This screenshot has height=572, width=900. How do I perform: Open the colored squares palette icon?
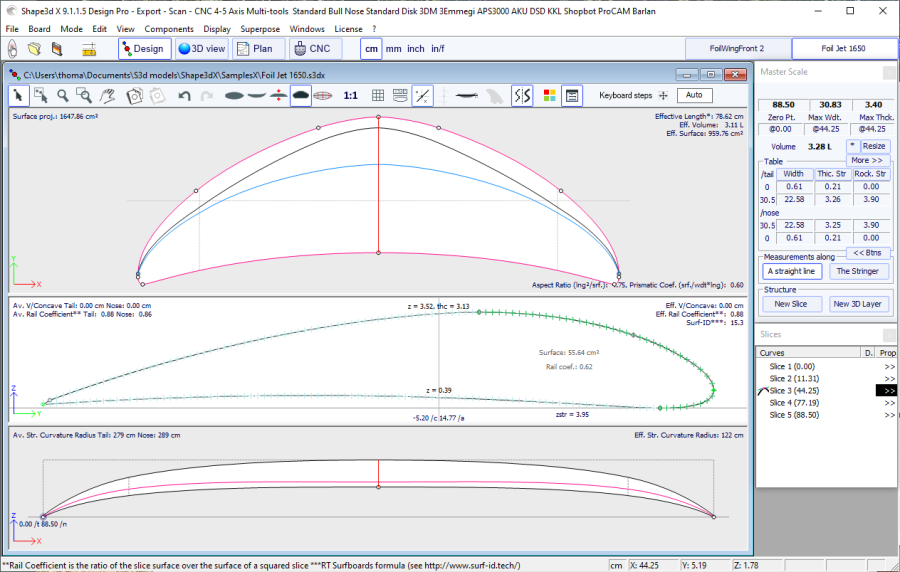coord(549,95)
